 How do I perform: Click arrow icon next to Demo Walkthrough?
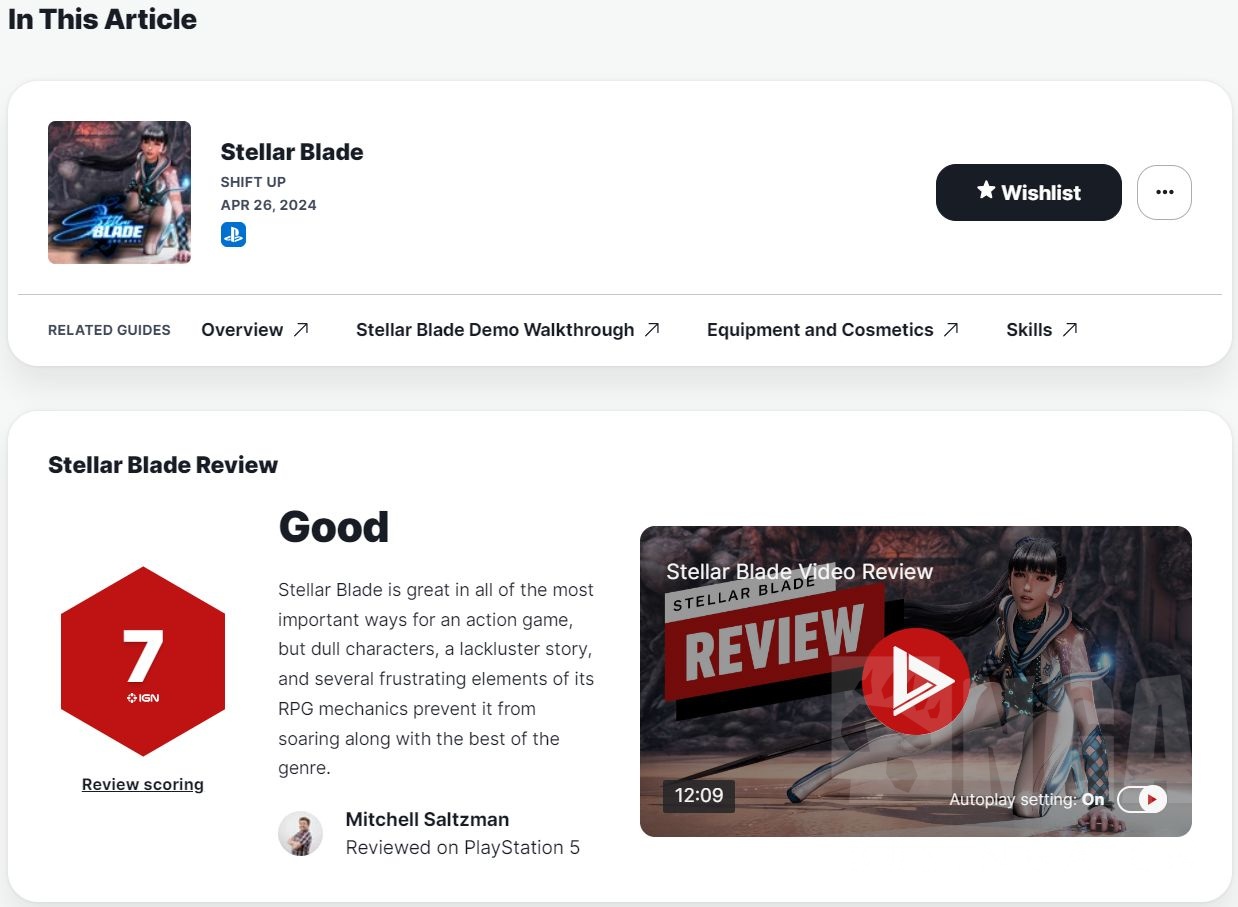coord(652,330)
